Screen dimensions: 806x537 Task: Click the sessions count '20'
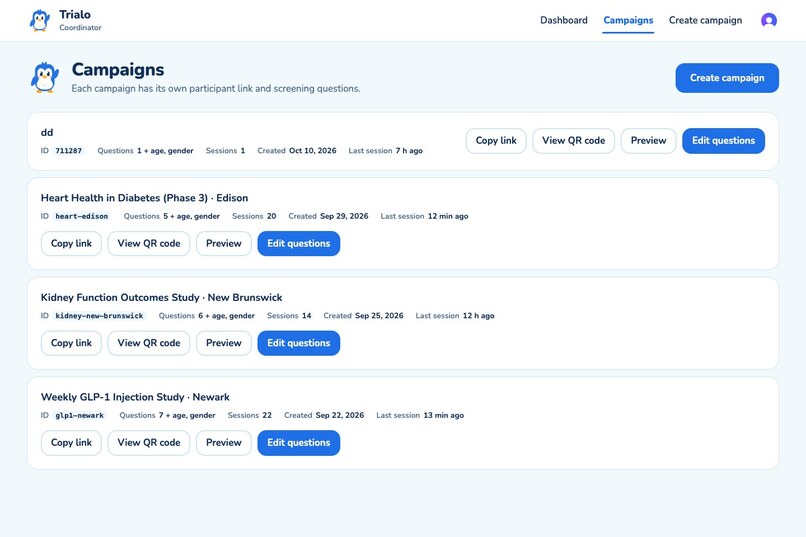pos(271,216)
